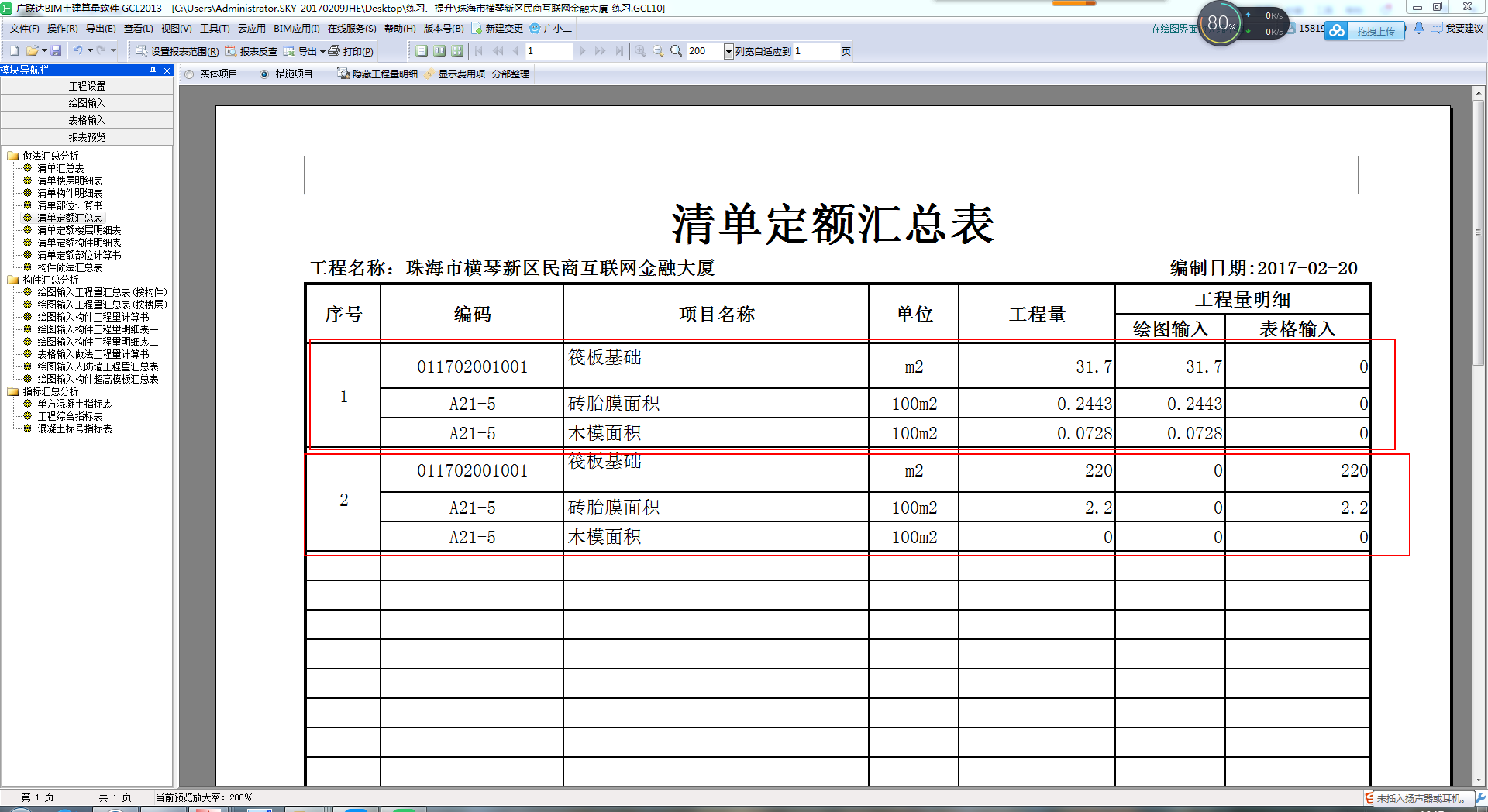Collapse the 做法汇总分析 tree folder
Screen dimensions: 1488x812
click(x=12, y=156)
